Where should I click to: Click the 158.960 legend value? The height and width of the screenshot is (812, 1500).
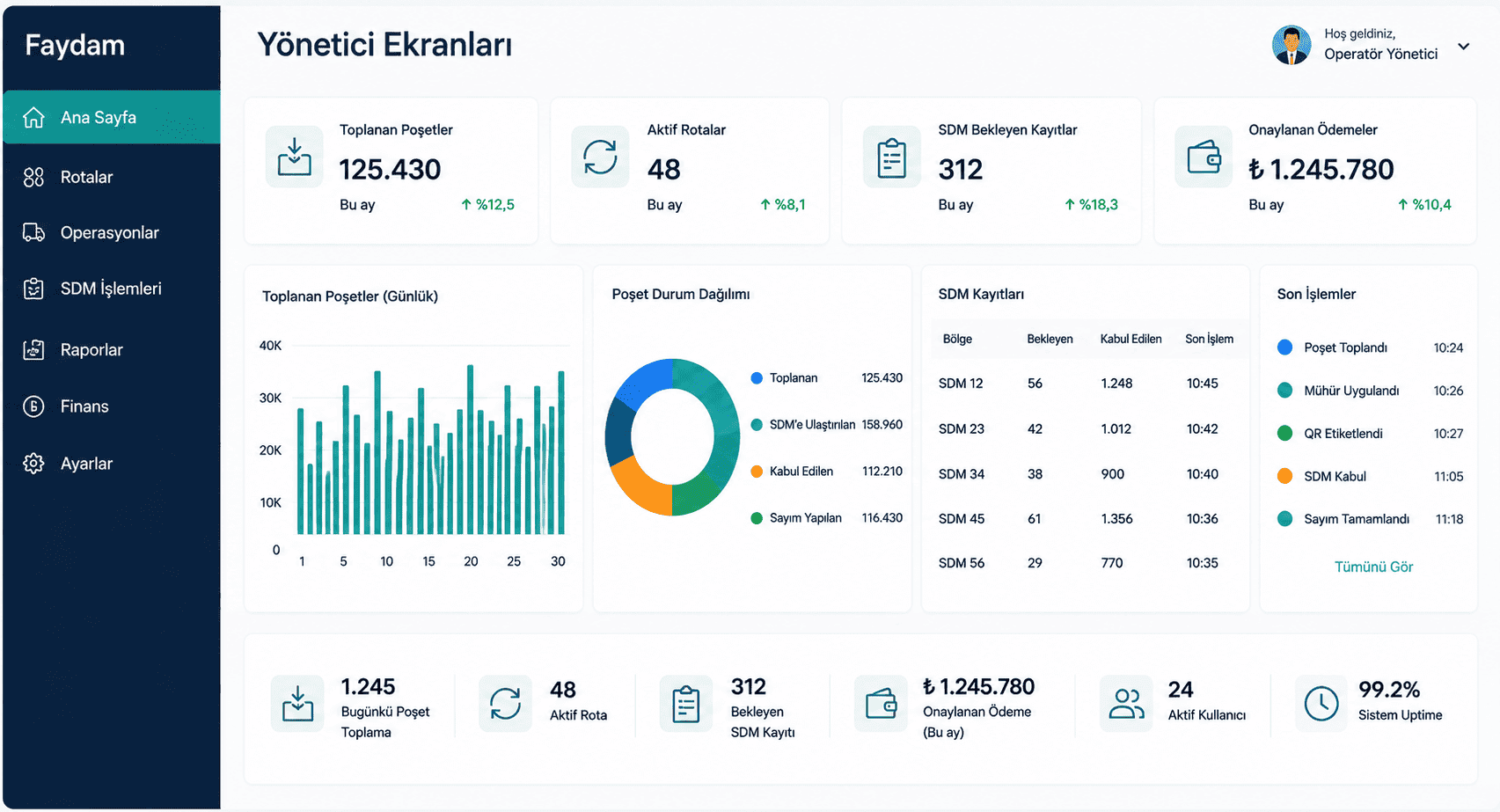click(x=882, y=425)
